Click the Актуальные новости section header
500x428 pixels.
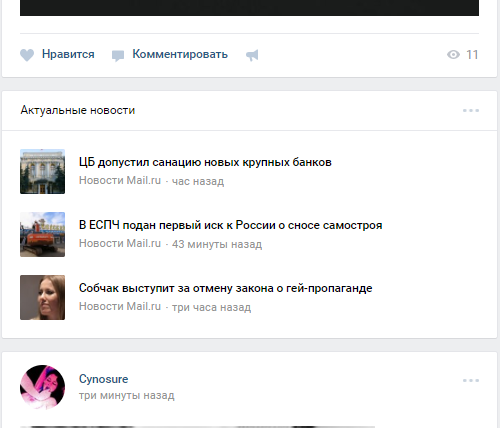tap(78, 110)
